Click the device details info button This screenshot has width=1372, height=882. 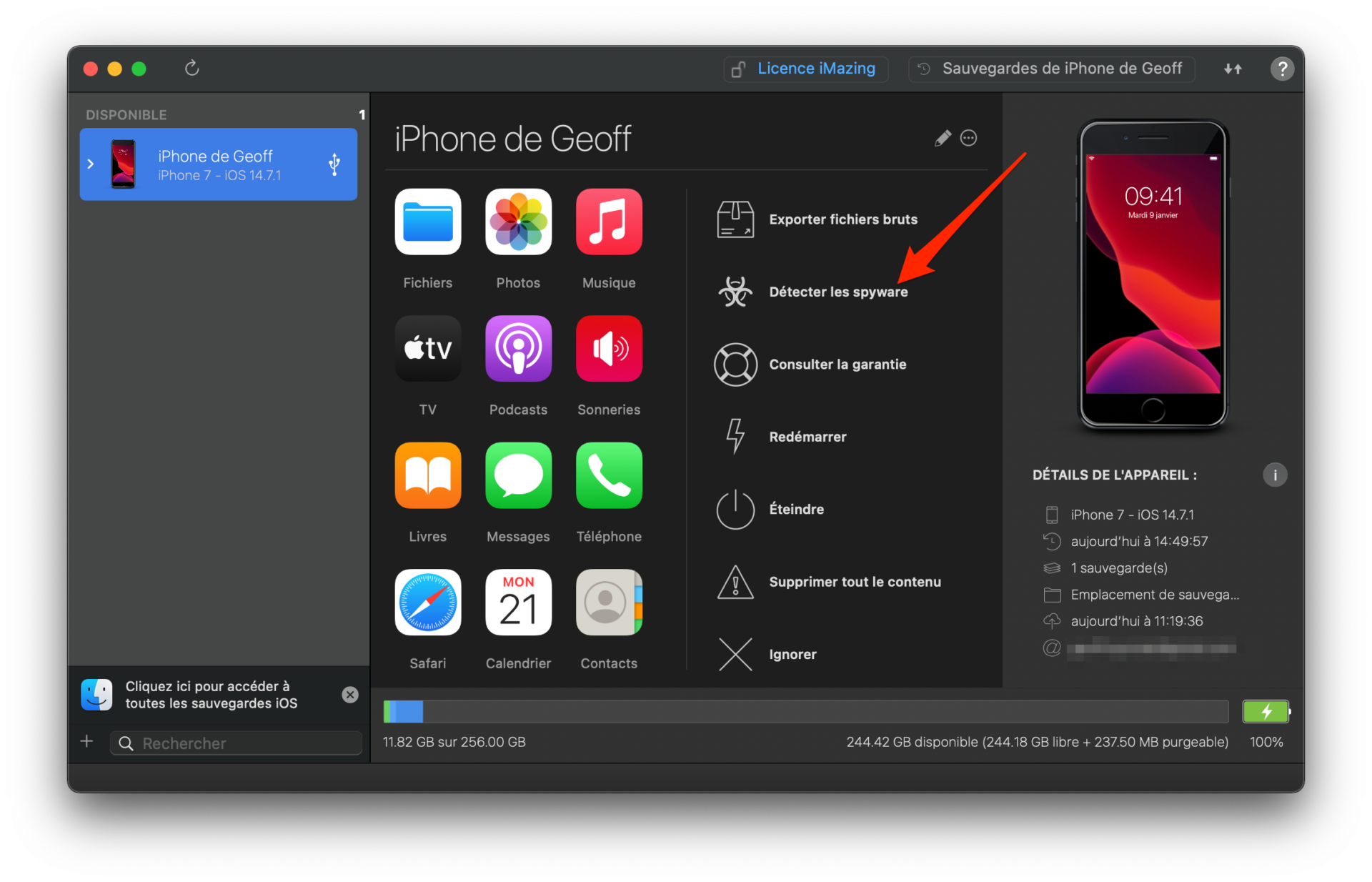pos(1275,475)
